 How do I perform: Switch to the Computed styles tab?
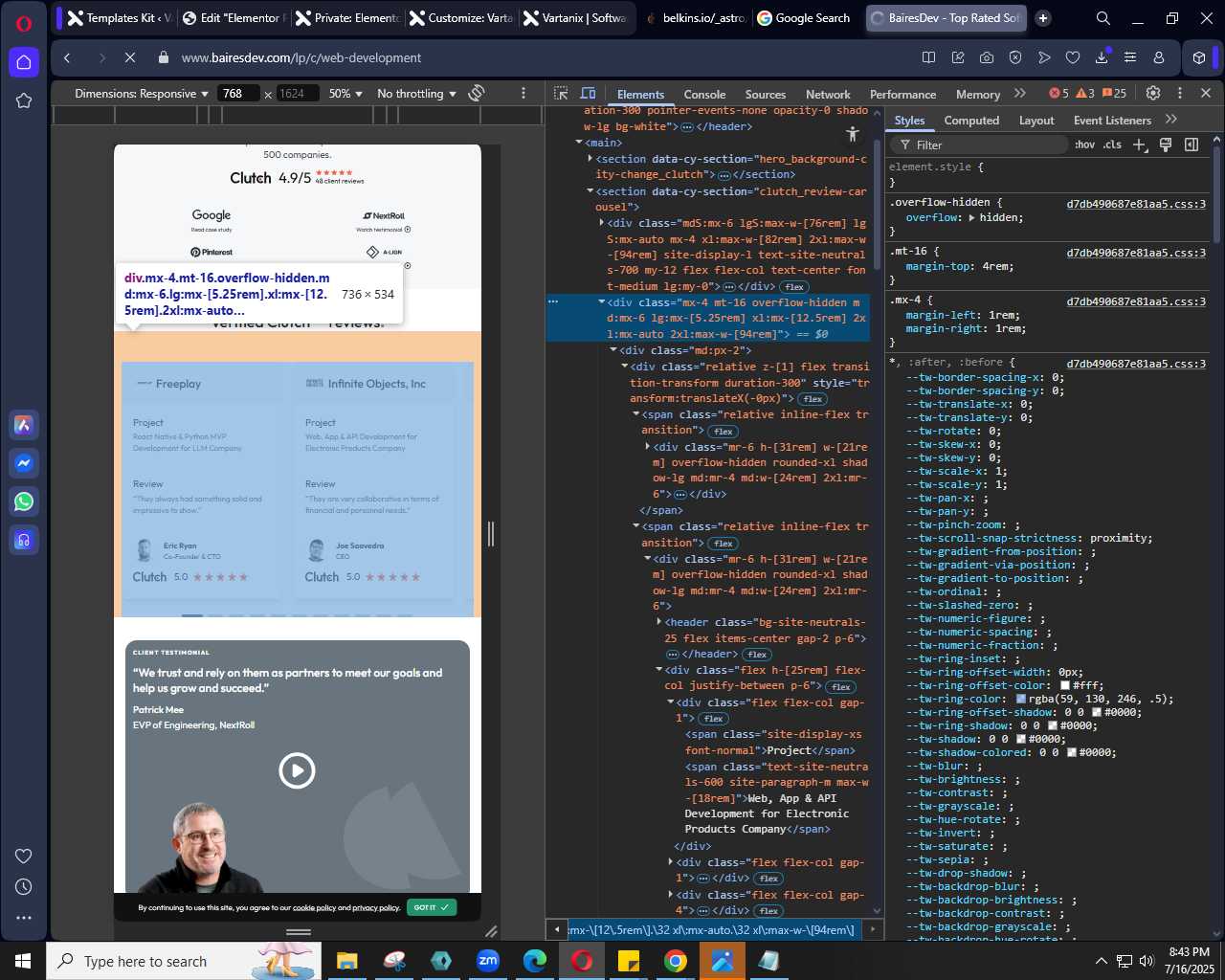(971, 121)
